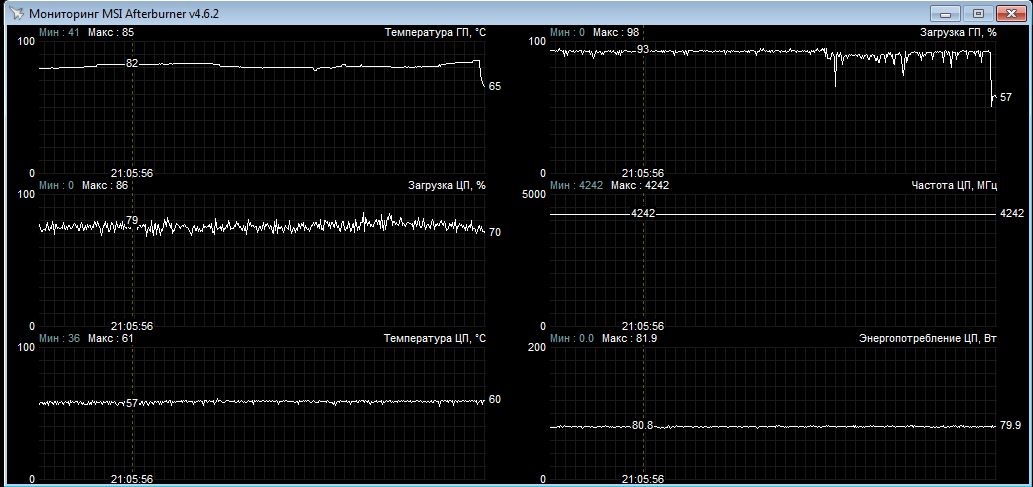Click current value 70 on CPU load graph
This screenshot has height=487, width=1033.
(x=495, y=232)
